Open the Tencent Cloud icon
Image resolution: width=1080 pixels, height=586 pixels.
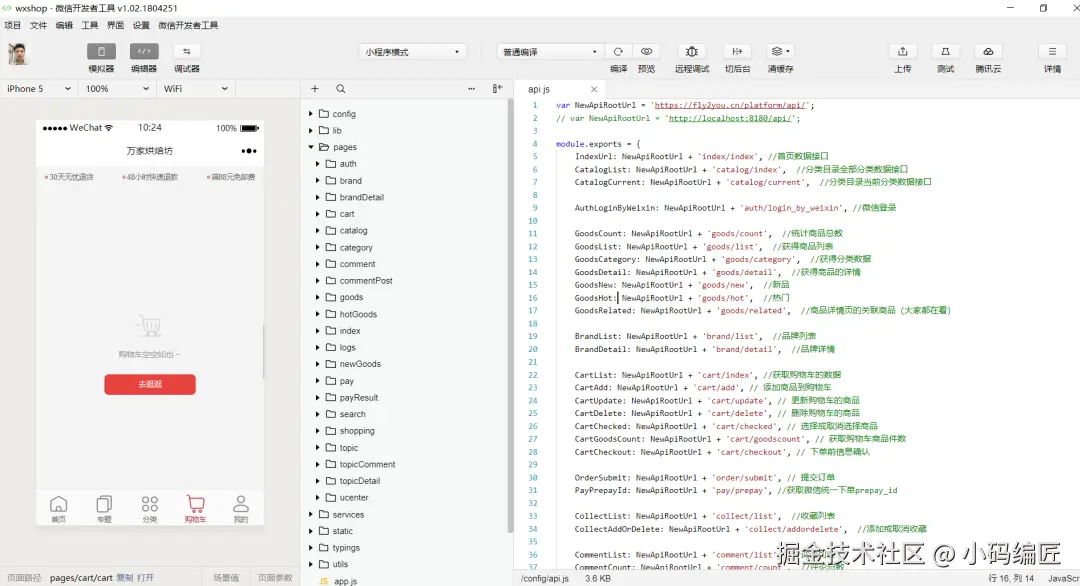(988, 52)
